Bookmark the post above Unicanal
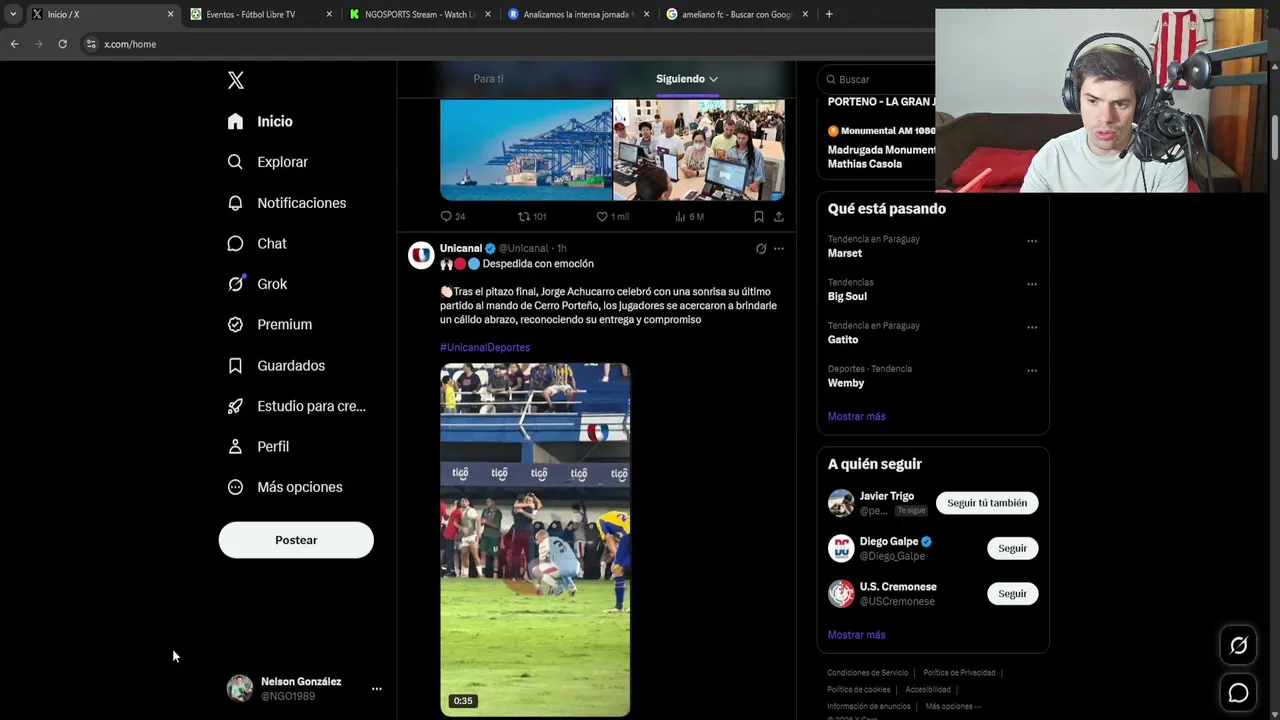The height and width of the screenshot is (720, 1280). 758,216
